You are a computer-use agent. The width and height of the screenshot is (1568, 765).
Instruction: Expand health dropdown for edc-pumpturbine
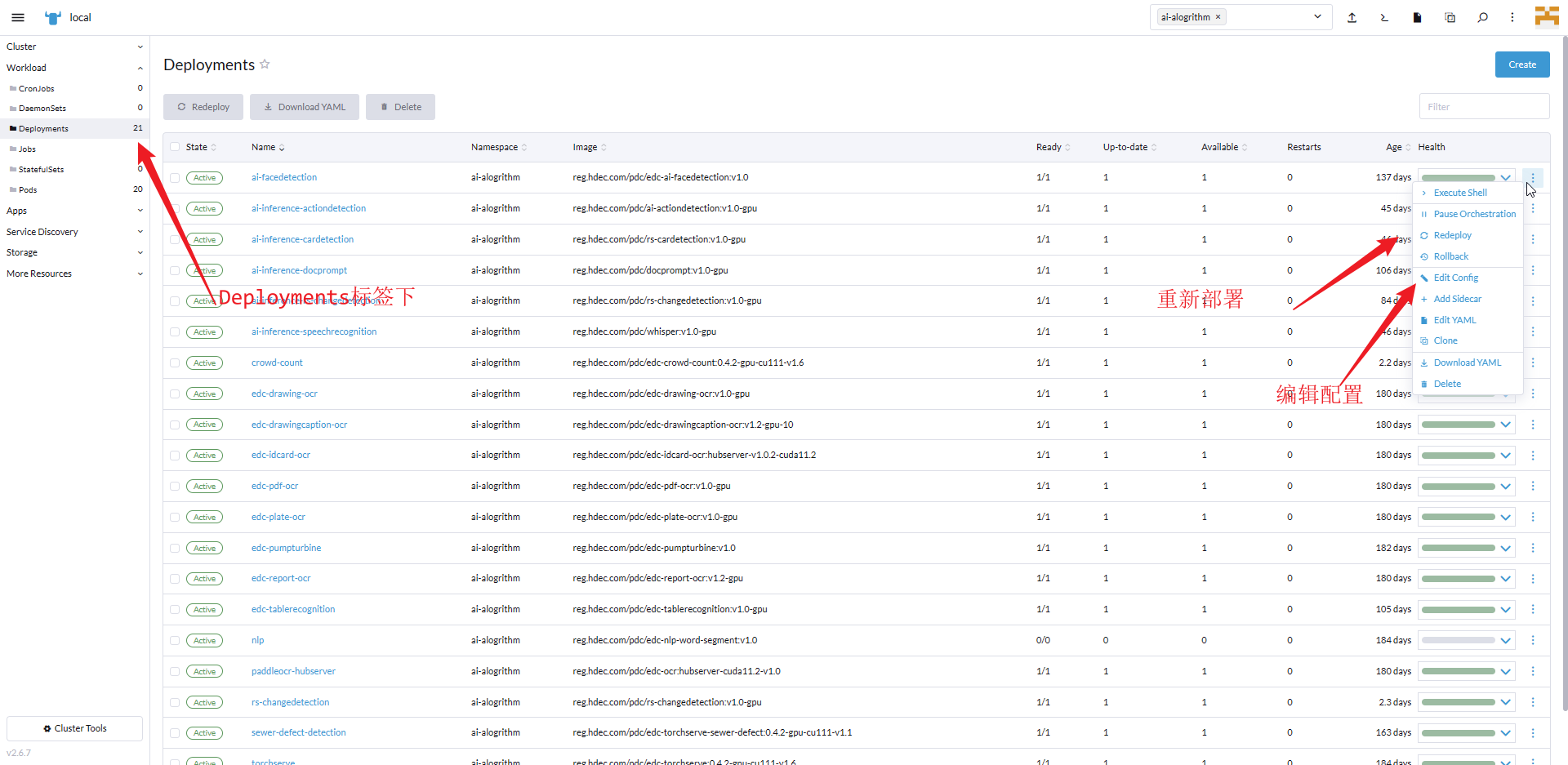pyautogui.click(x=1505, y=548)
